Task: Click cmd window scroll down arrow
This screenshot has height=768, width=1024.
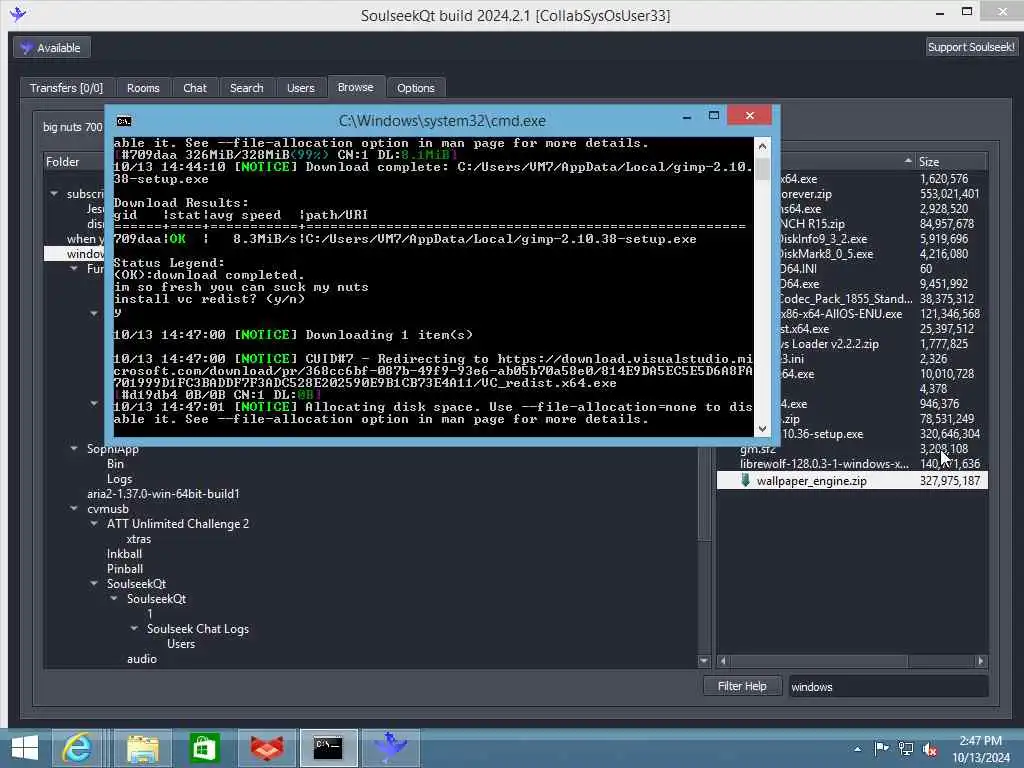Action: (x=762, y=428)
